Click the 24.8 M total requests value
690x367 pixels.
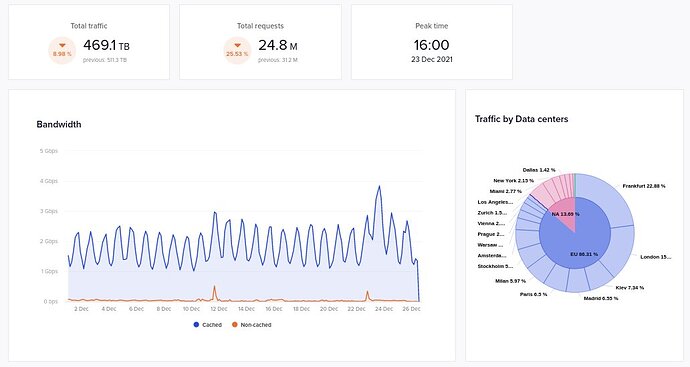point(278,45)
